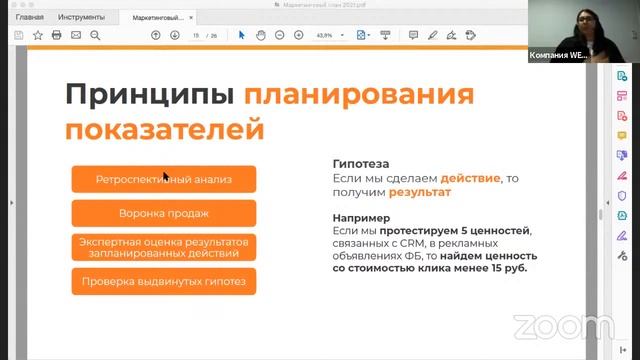The width and height of the screenshot is (640, 360).
Task: Click the stamp icon in the toolbar
Action: 471,35
